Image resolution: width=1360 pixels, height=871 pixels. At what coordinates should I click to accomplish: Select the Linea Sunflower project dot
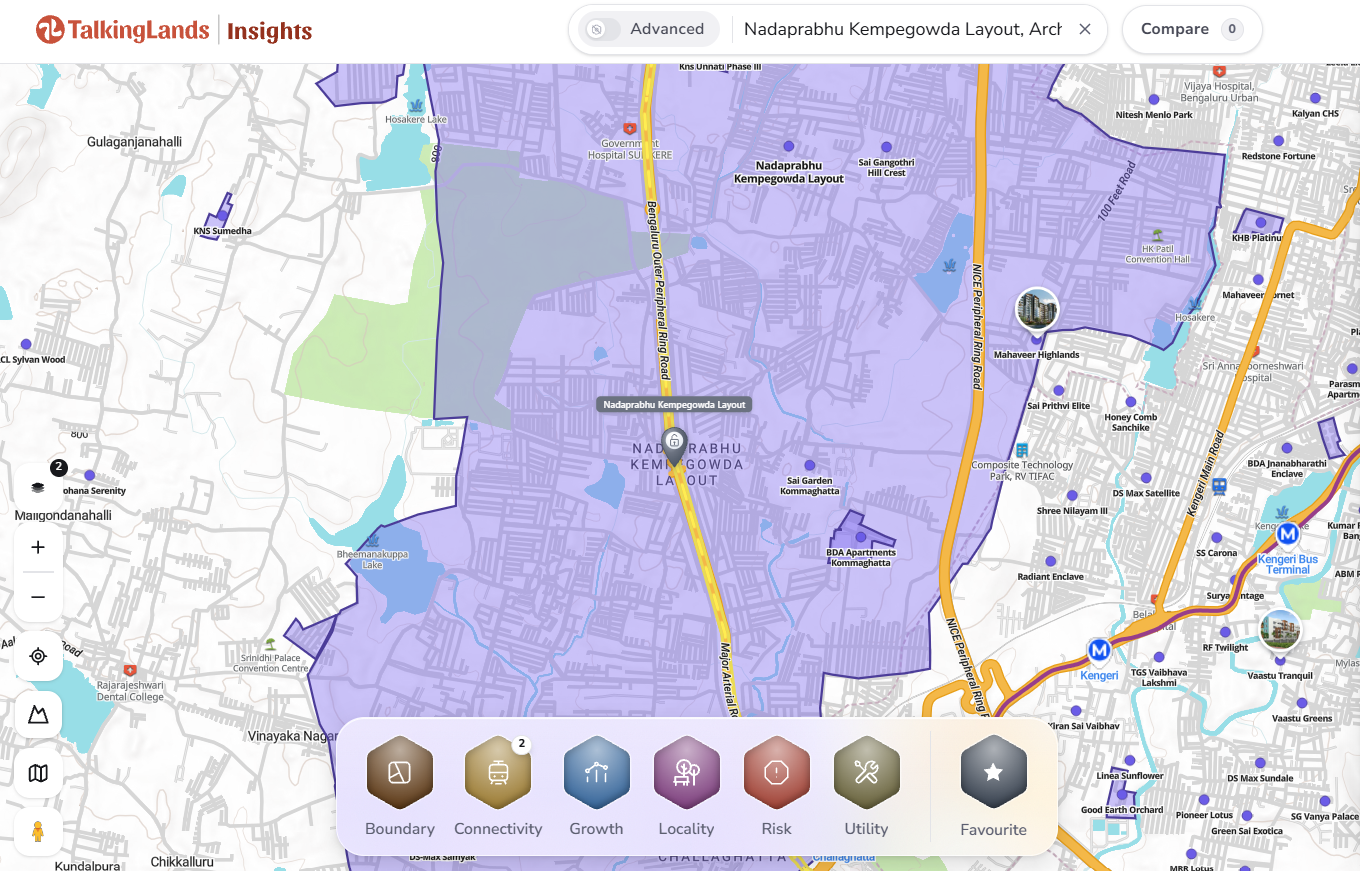coord(1129,760)
